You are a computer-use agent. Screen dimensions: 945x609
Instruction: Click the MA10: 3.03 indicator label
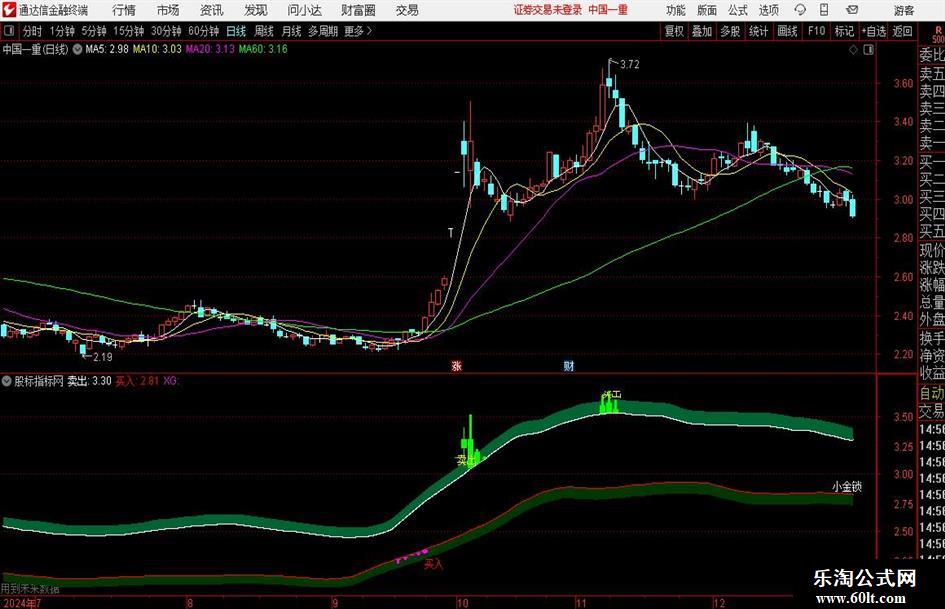[x=157, y=49]
